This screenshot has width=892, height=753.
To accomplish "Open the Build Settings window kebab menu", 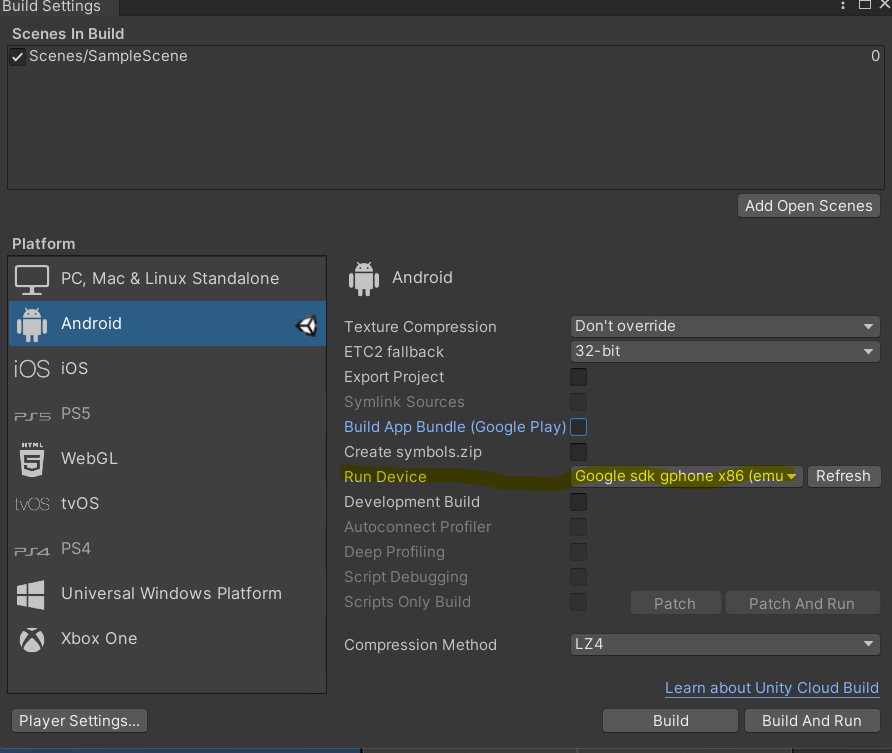I will click(x=843, y=5).
